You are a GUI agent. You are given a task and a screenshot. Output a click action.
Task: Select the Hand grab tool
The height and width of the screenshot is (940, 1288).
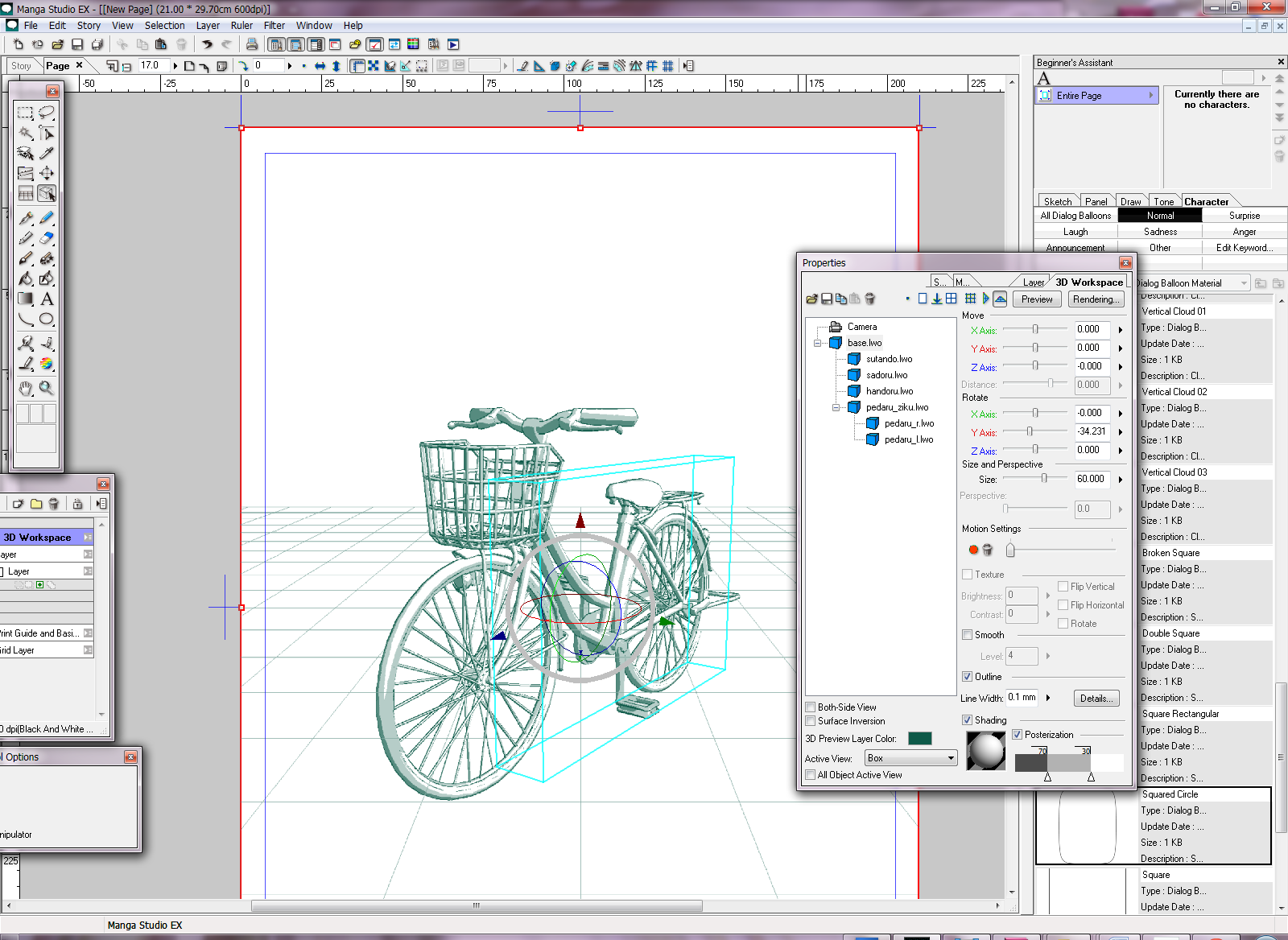tap(26, 388)
